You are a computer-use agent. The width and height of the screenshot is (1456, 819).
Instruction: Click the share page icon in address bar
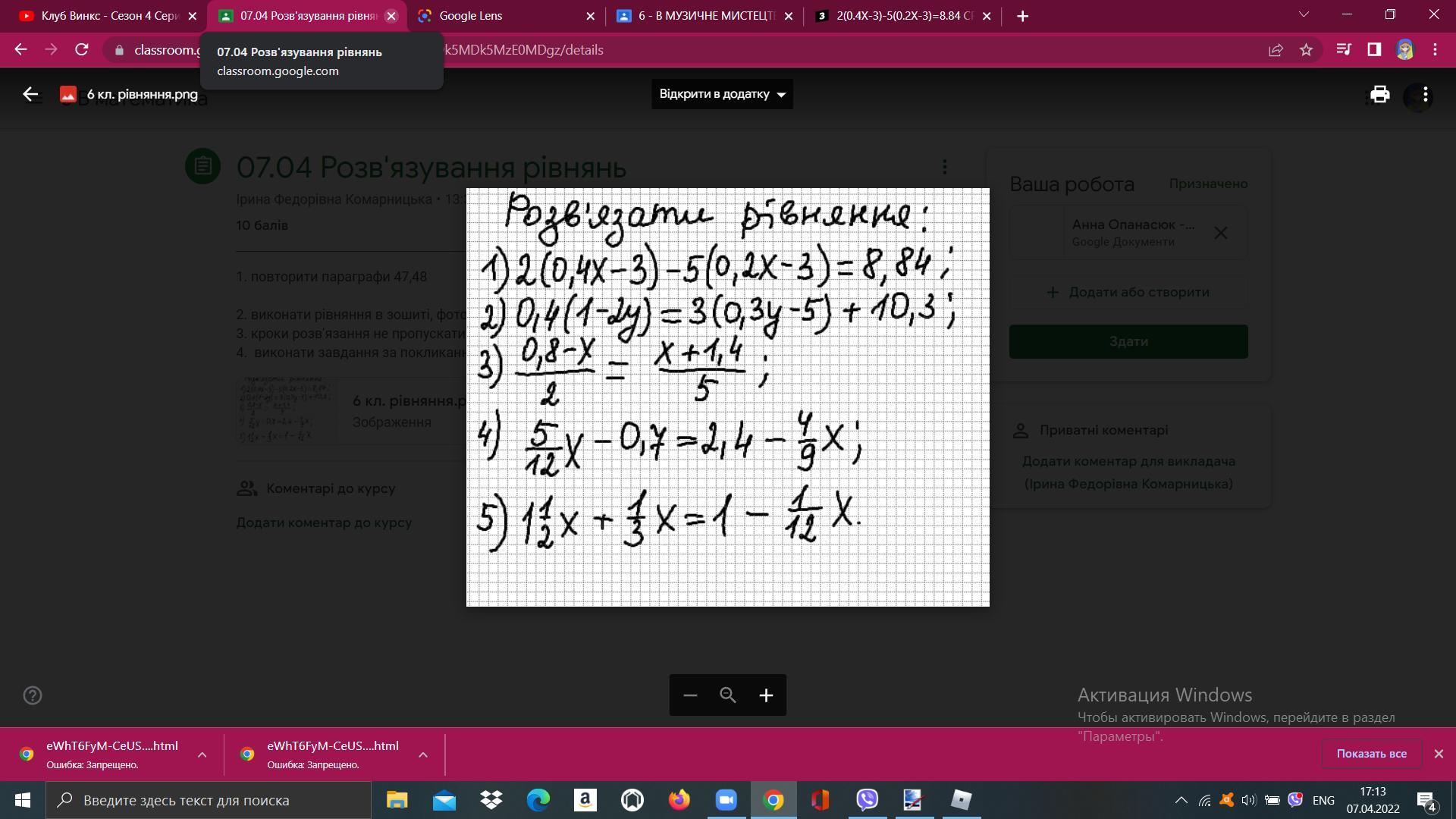coord(1276,50)
